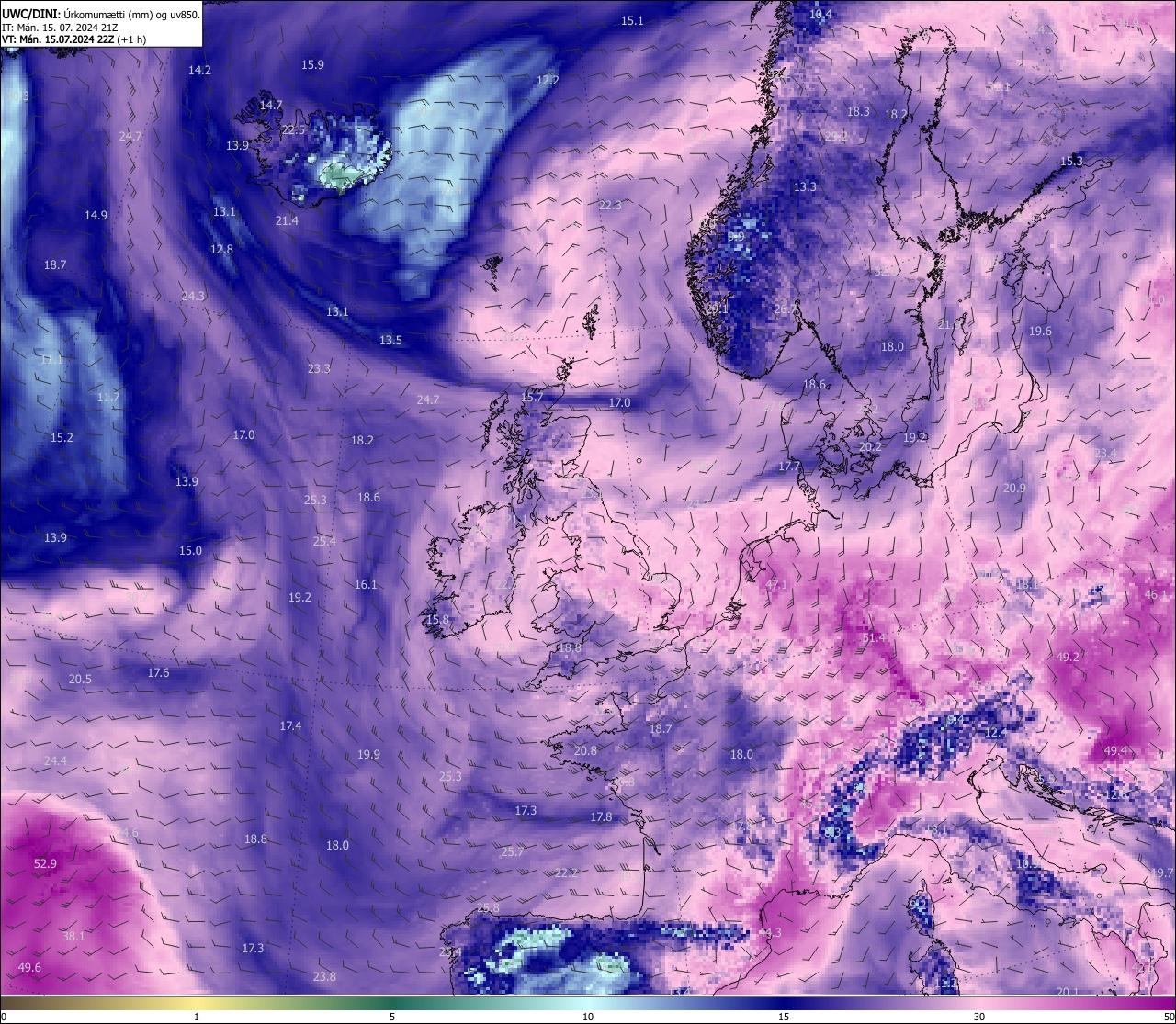The image size is (1176, 1024).
Task: Click the 49.2 map value
Action: point(1068,658)
